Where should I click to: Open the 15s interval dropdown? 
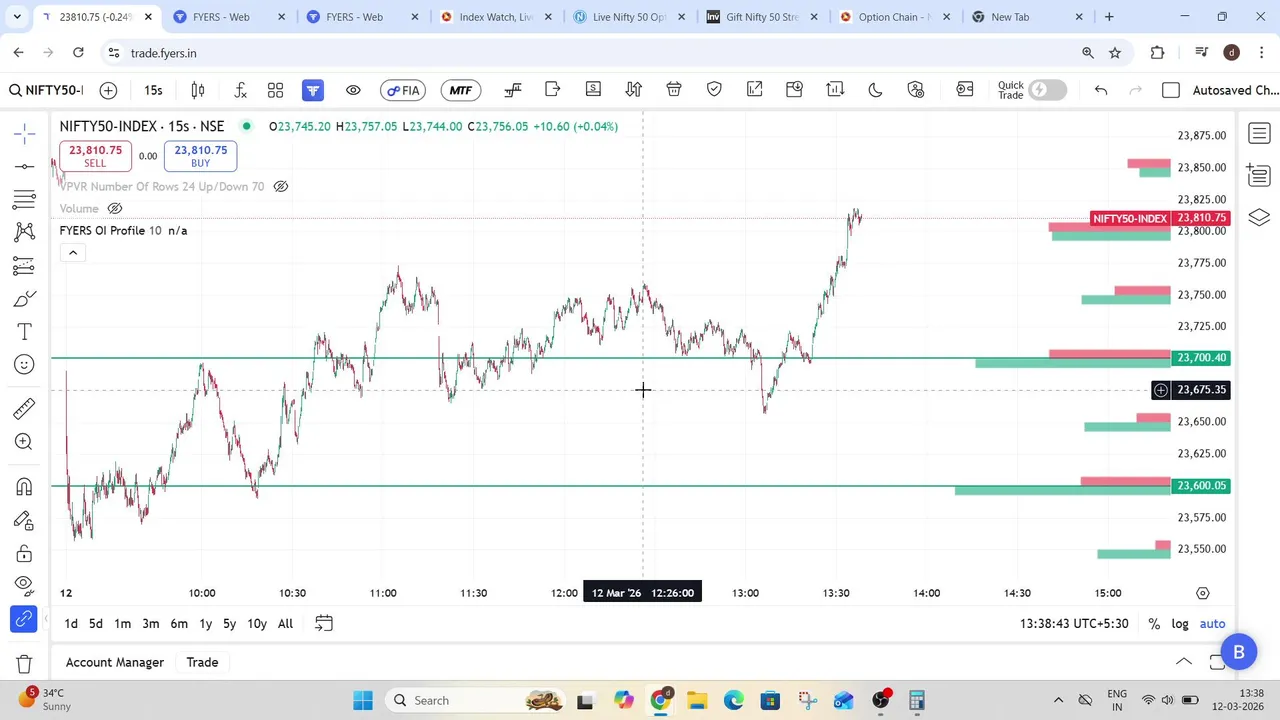pyautogui.click(x=153, y=90)
